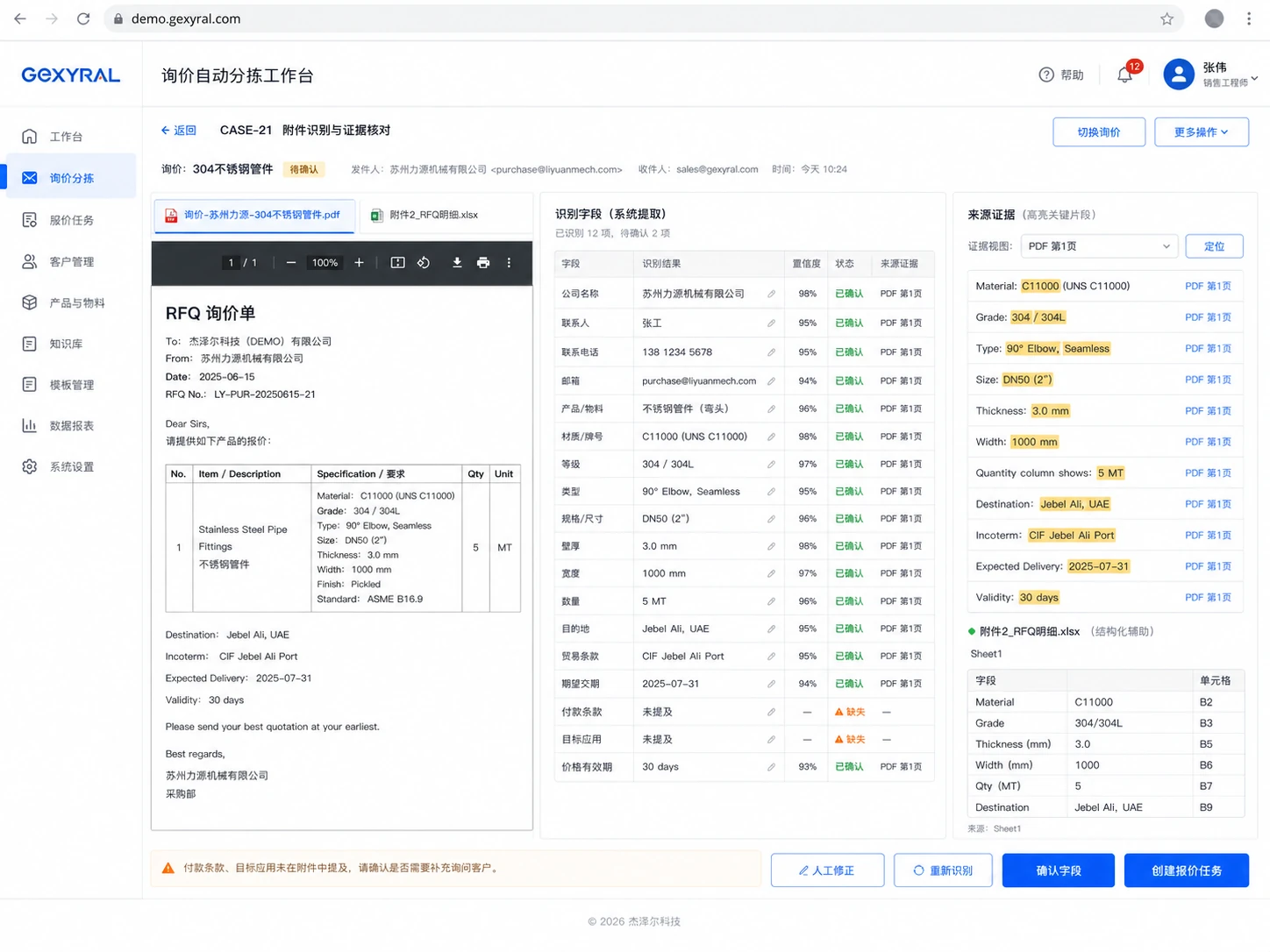Click the 返回 back link

178,131
